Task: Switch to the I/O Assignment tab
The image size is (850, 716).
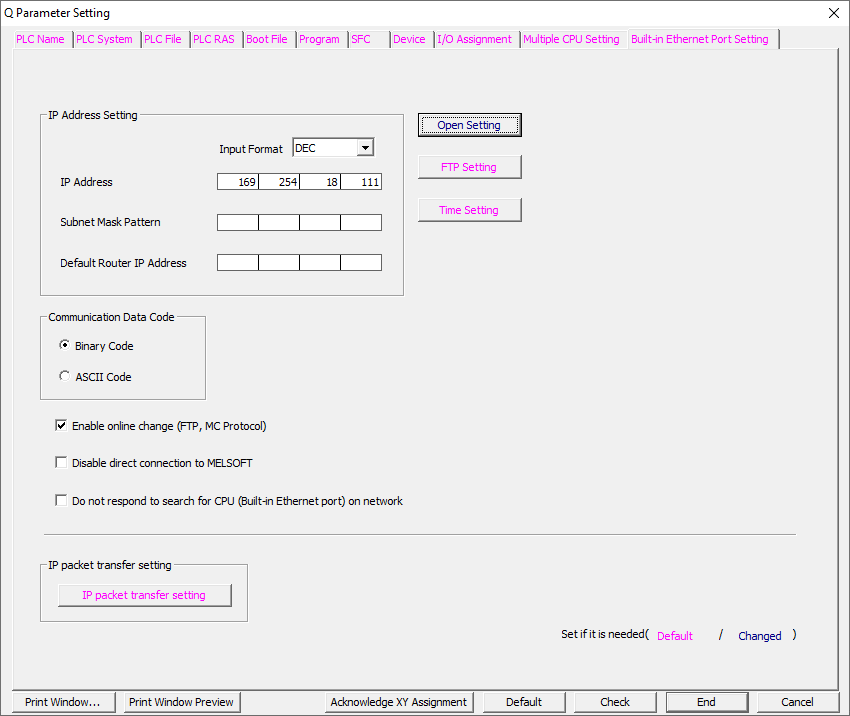Action: 474,39
